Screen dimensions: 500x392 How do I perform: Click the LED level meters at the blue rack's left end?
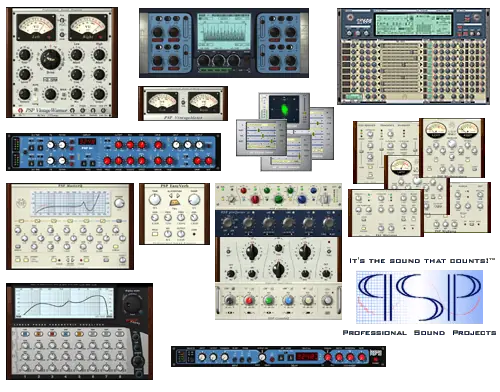[16, 152]
